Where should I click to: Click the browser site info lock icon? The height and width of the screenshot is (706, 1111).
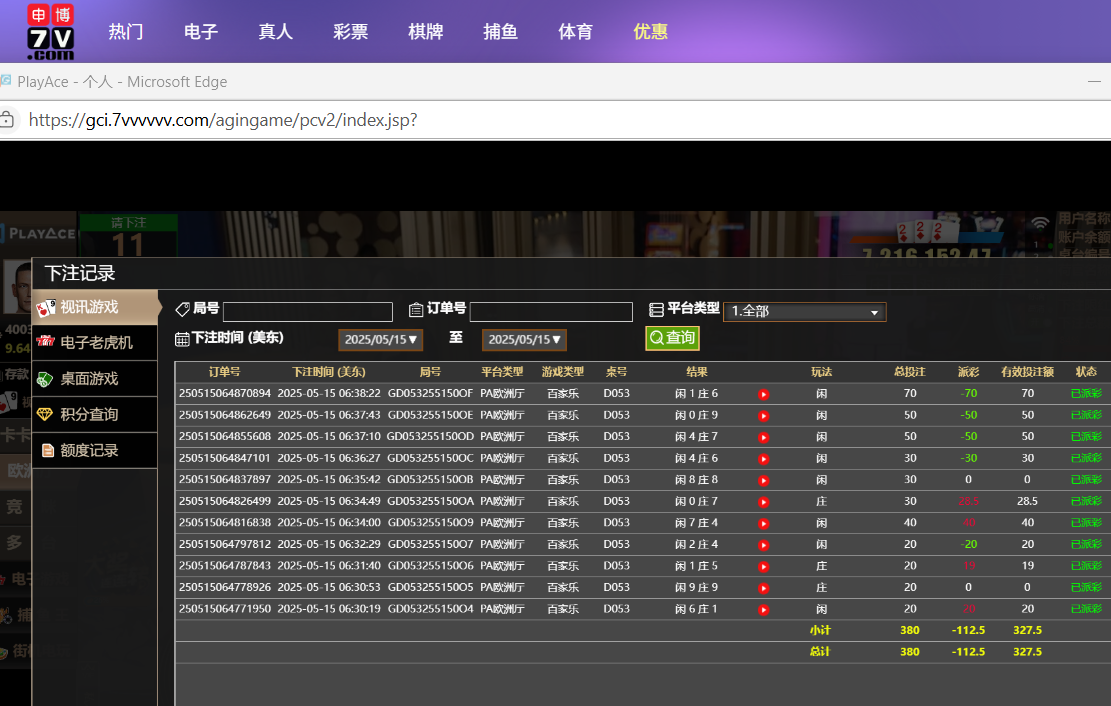coord(8,120)
